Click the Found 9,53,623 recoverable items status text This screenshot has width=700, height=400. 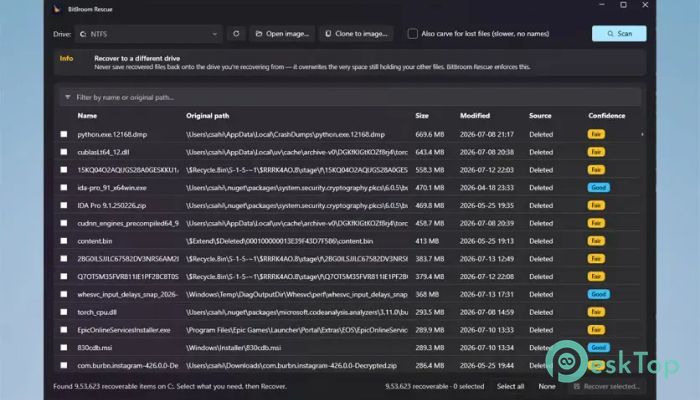tap(170, 386)
